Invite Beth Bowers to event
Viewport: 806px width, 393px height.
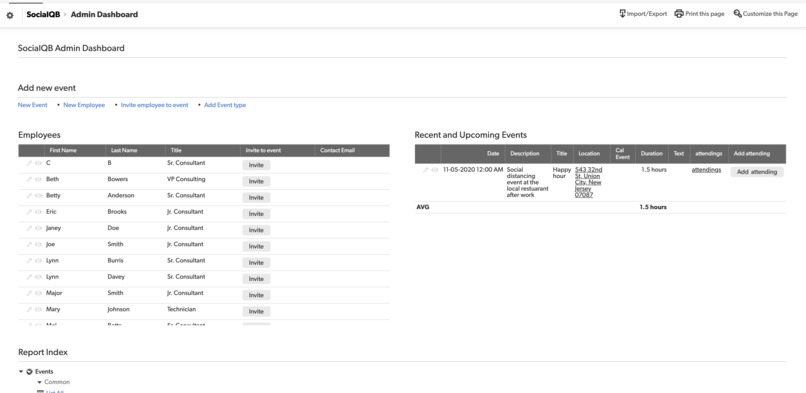coord(256,181)
